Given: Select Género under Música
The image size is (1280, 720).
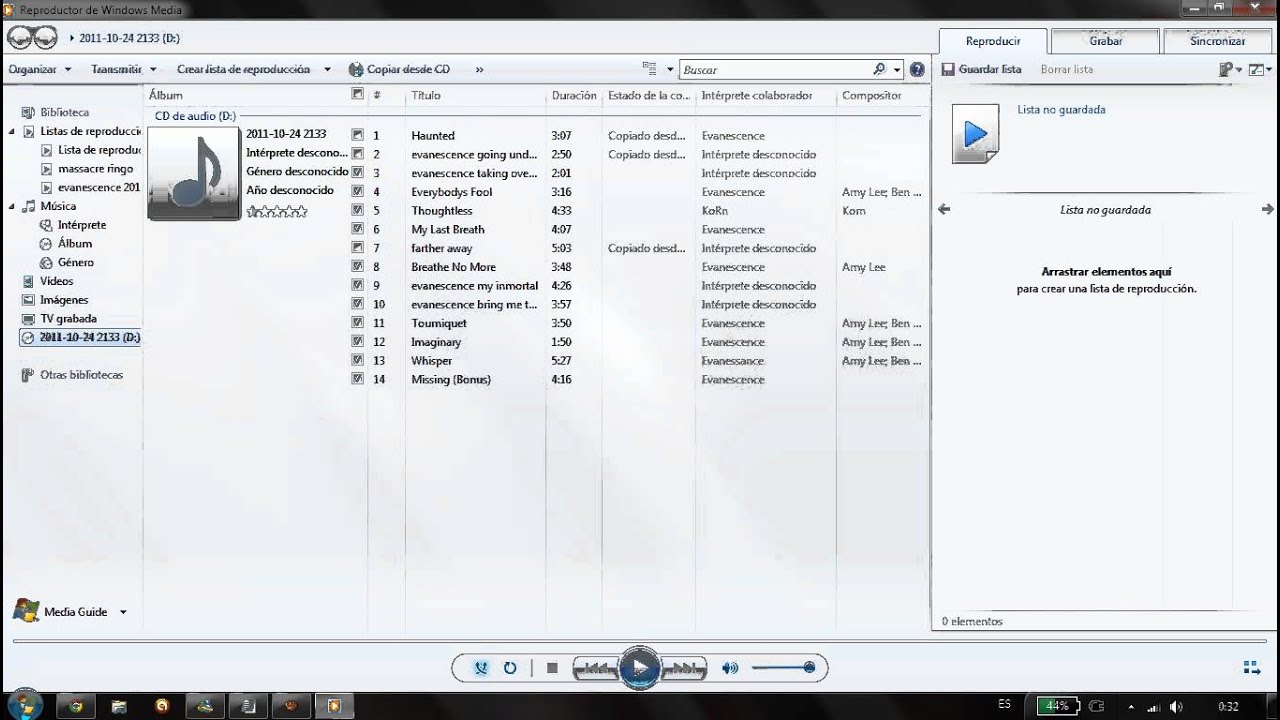Looking at the screenshot, I should tap(75, 263).
